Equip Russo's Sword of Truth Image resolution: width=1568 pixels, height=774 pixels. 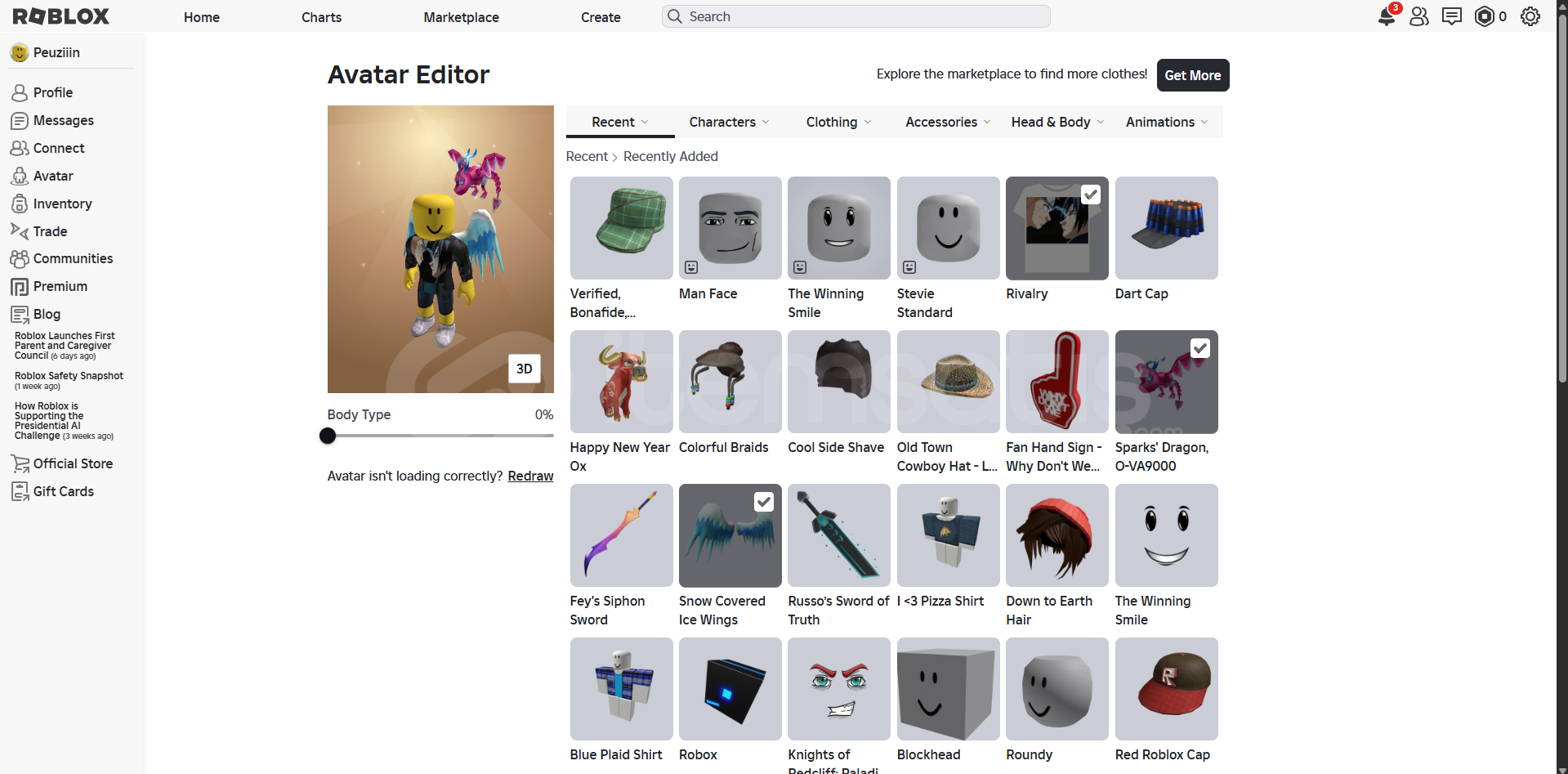pyautogui.click(x=839, y=535)
